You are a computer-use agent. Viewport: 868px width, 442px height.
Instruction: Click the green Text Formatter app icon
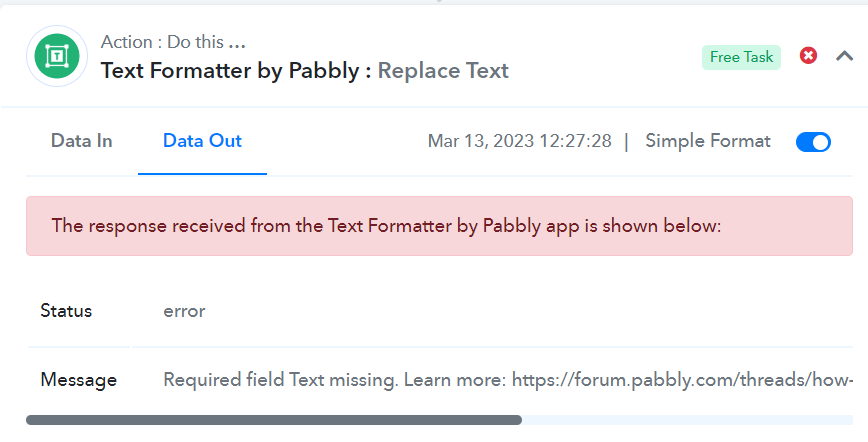pos(57,56)
